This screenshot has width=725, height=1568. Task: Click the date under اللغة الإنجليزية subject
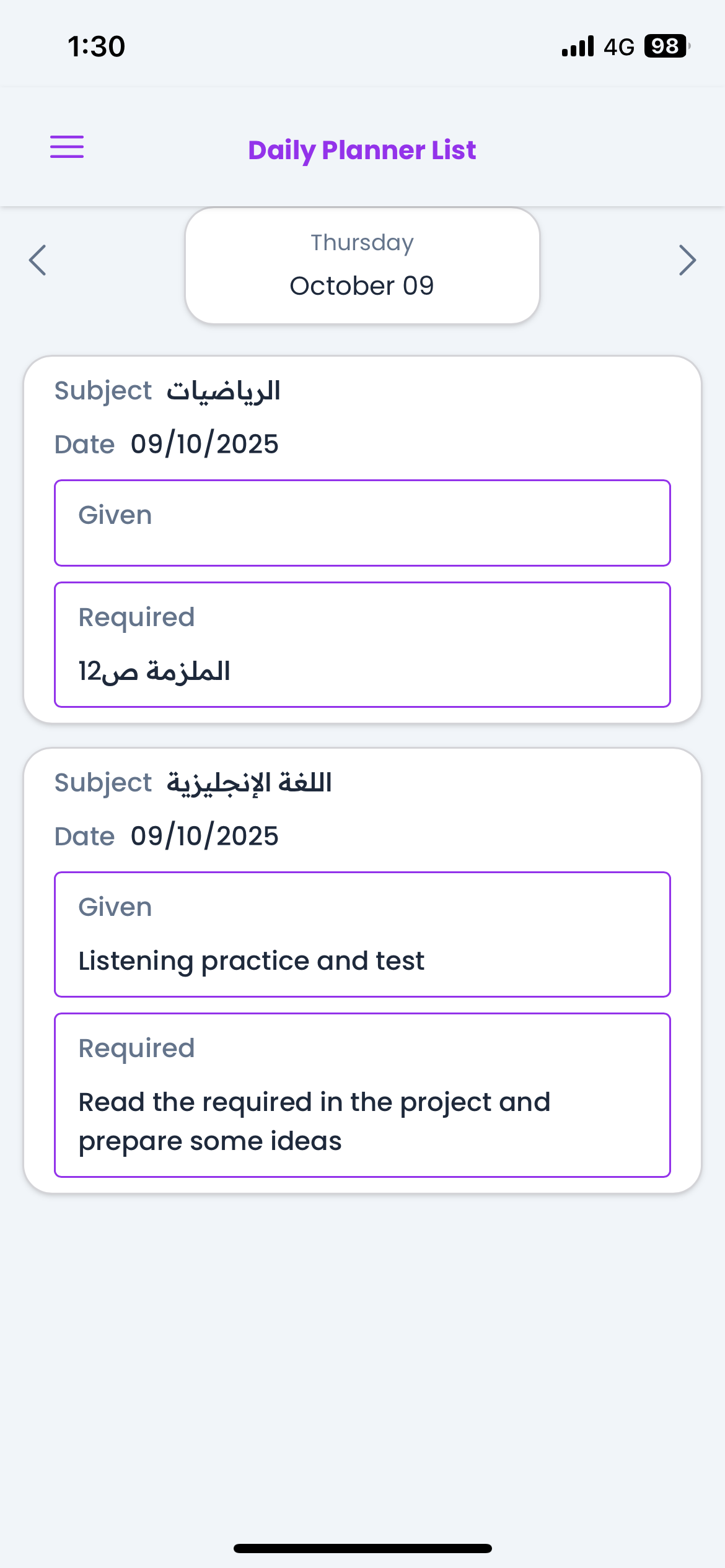[204, 836]
